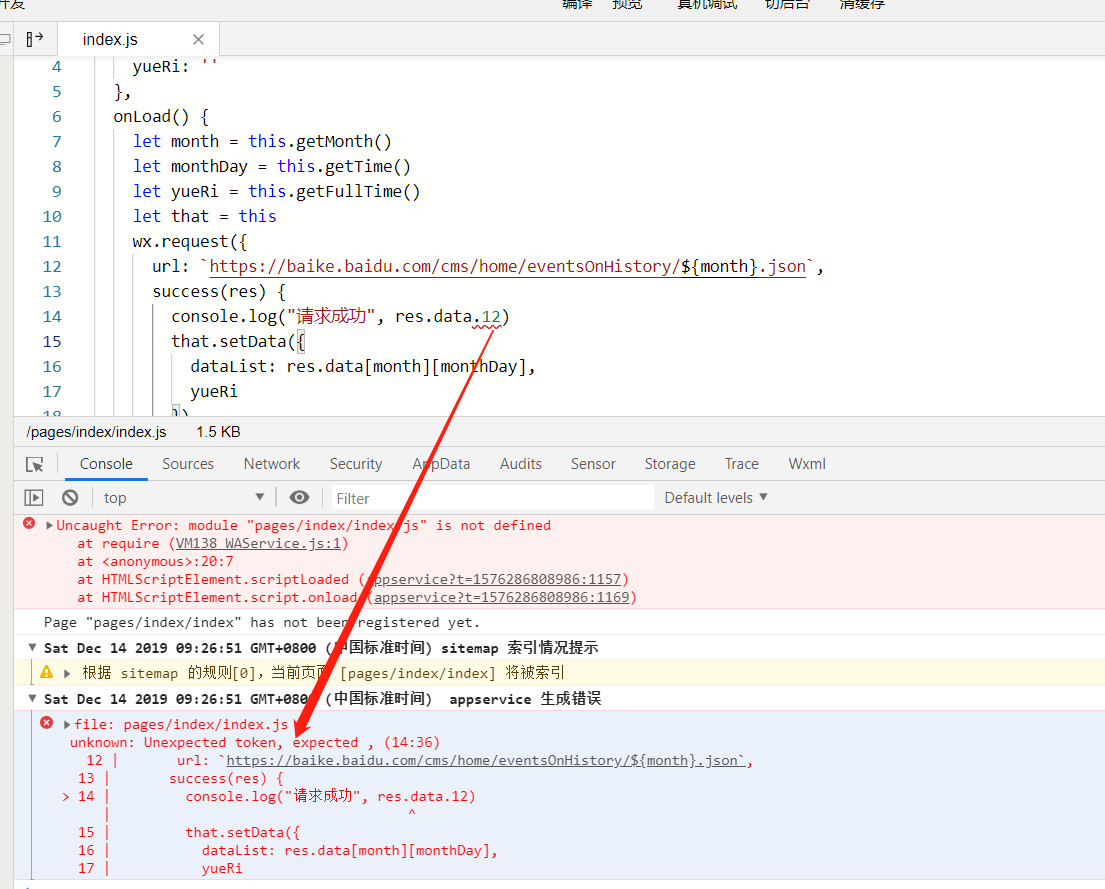Open the appservice link ending in 1169
The image size is (1105, 889).
[502, 598]
